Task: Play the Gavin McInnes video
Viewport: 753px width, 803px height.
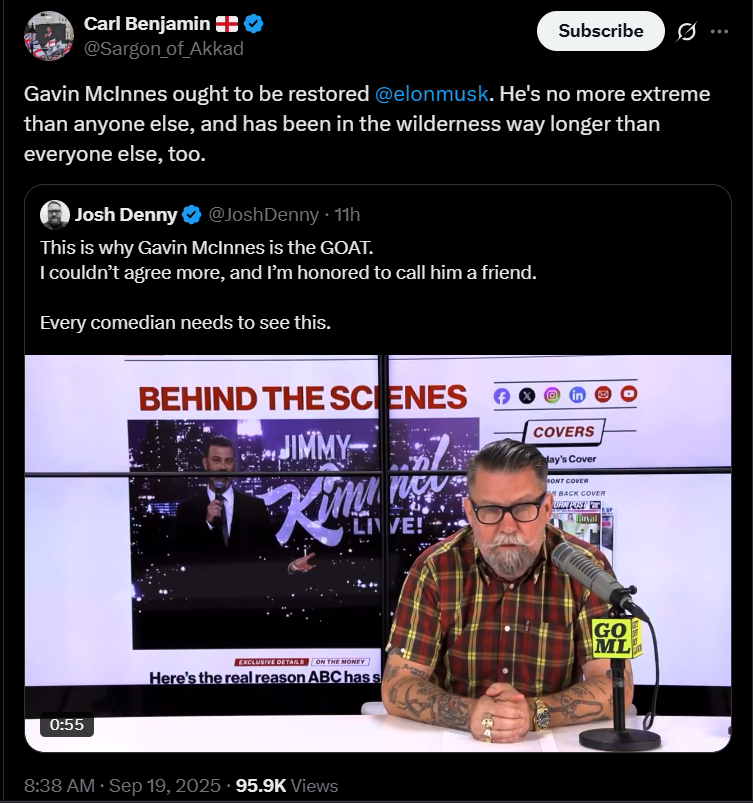Action: click(x=378, y=552)
